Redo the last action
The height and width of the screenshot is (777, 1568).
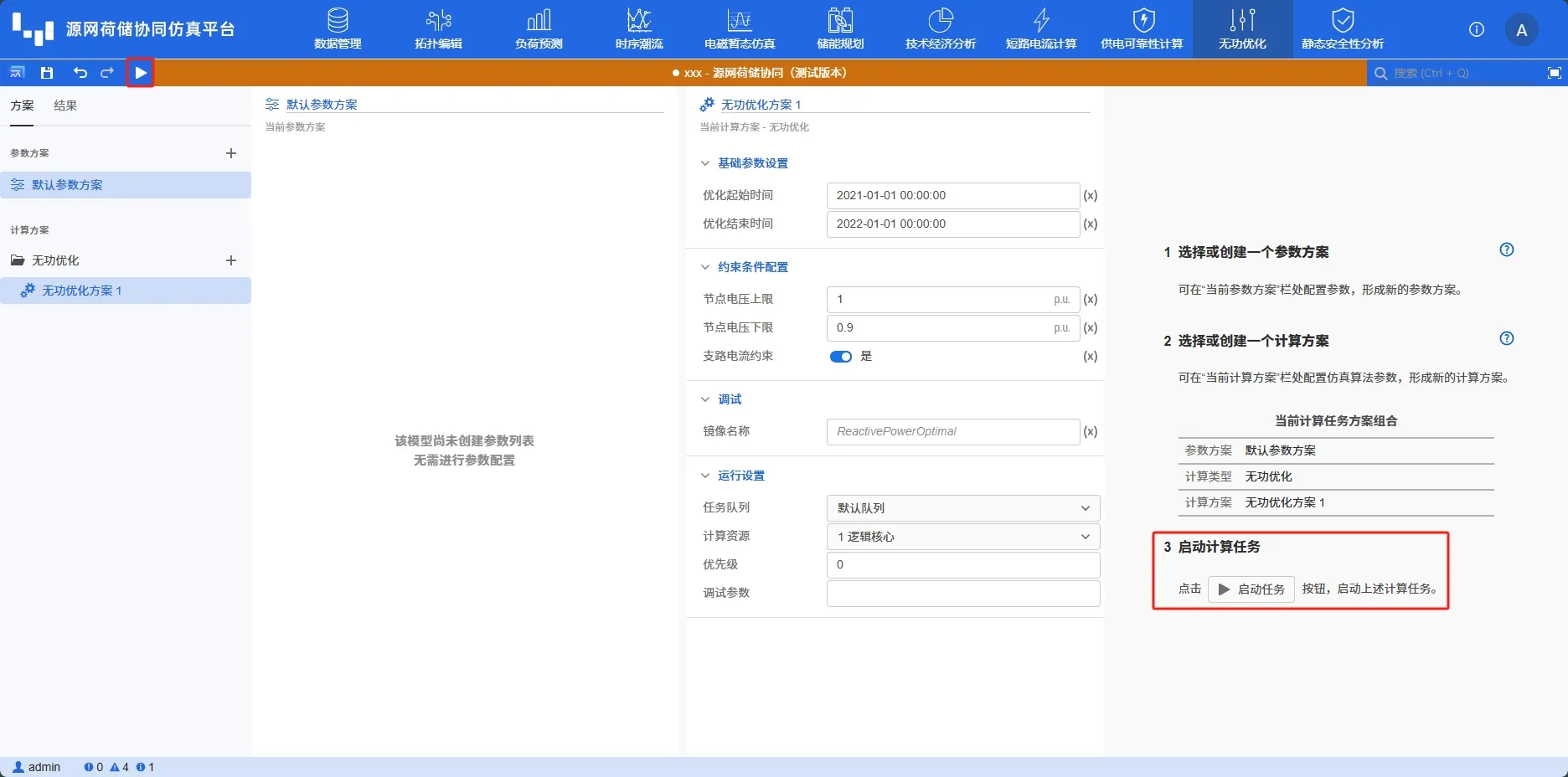(107, 73)
